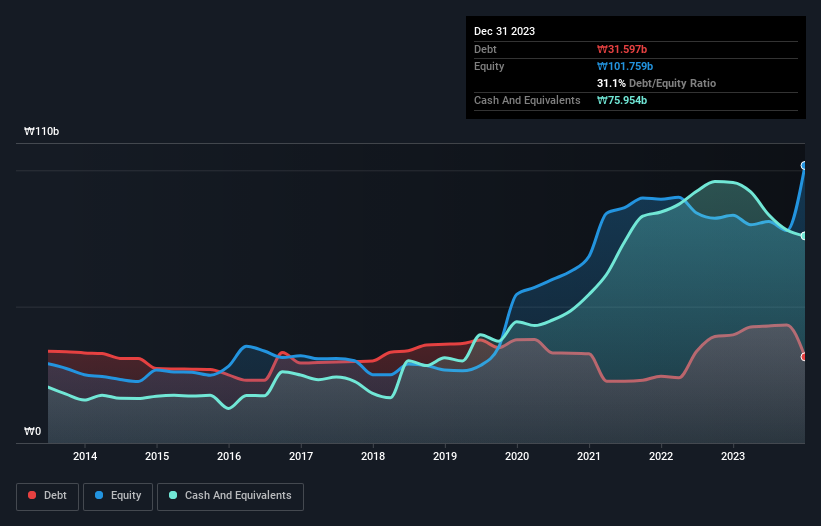
Task: Click the Equity label in tooltip
Action: tap(489, 66)
